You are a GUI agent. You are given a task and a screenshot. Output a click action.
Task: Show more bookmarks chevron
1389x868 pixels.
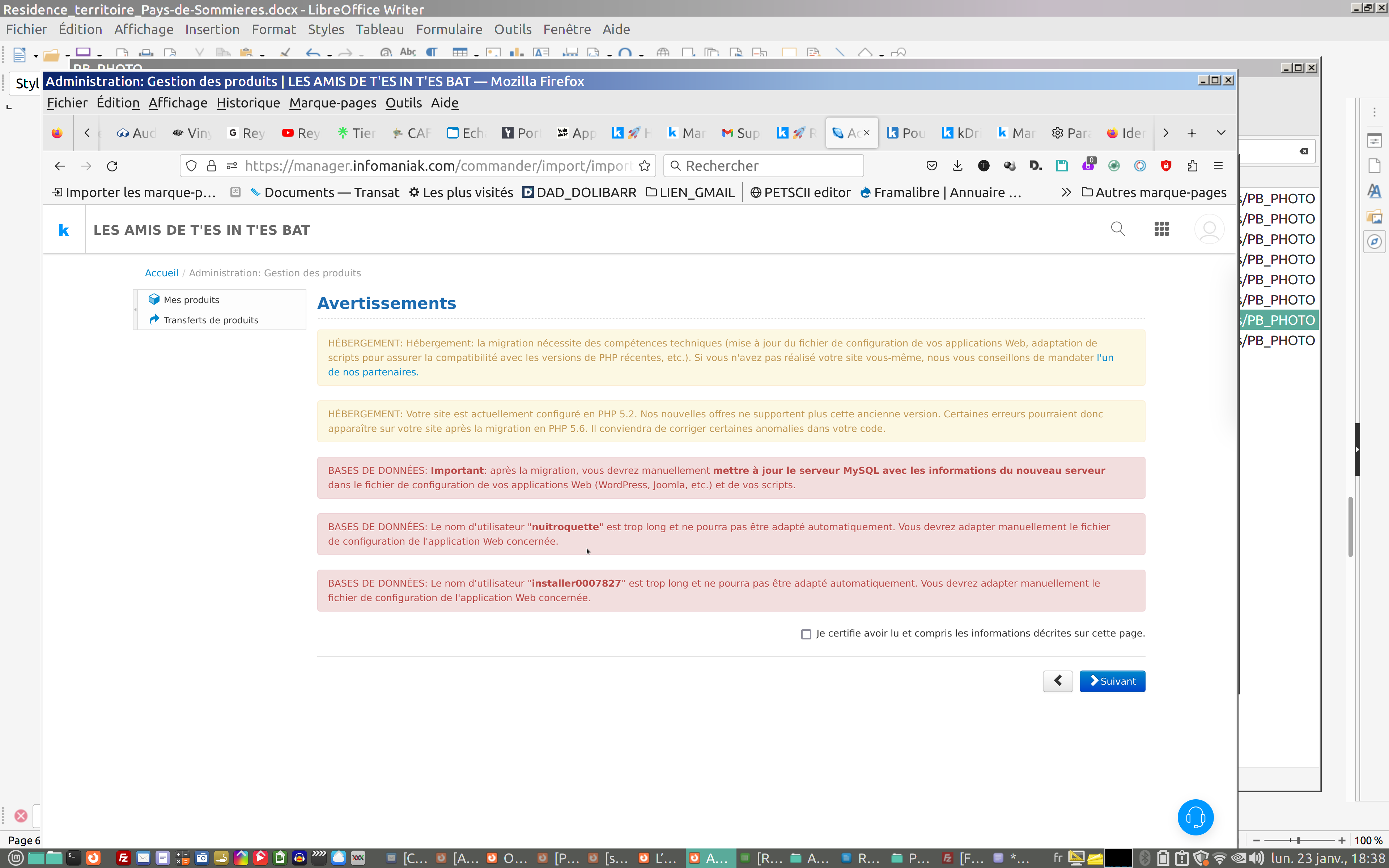[1066, 192]
